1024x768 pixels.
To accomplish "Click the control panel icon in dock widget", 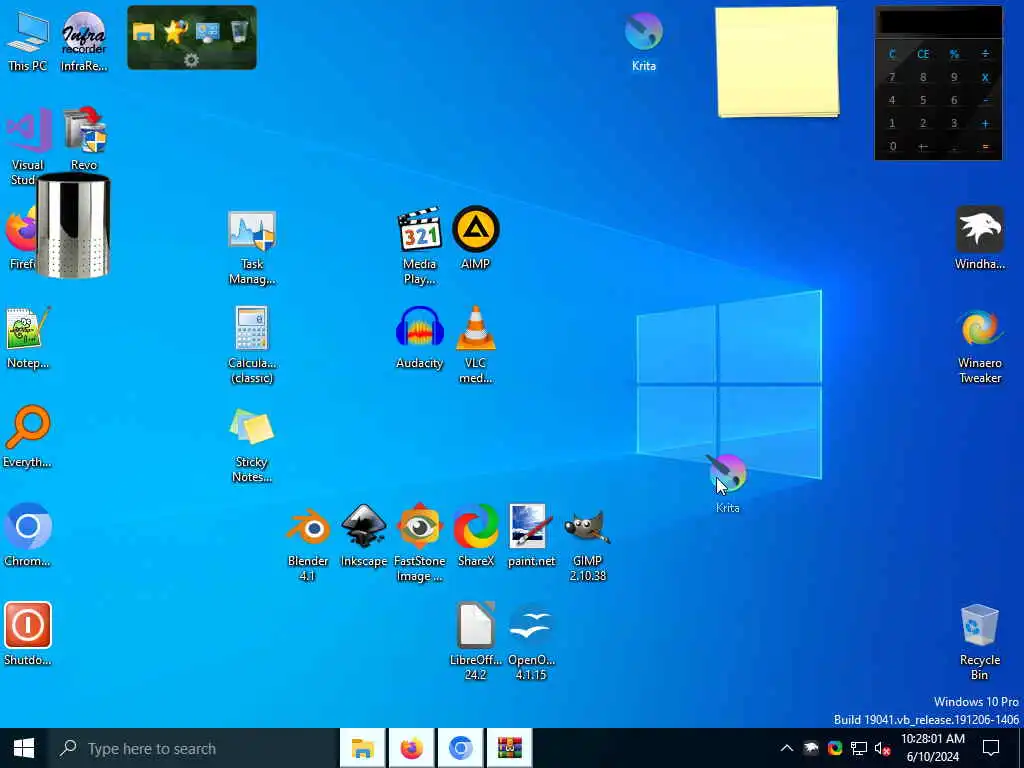I will pos(207,31).
